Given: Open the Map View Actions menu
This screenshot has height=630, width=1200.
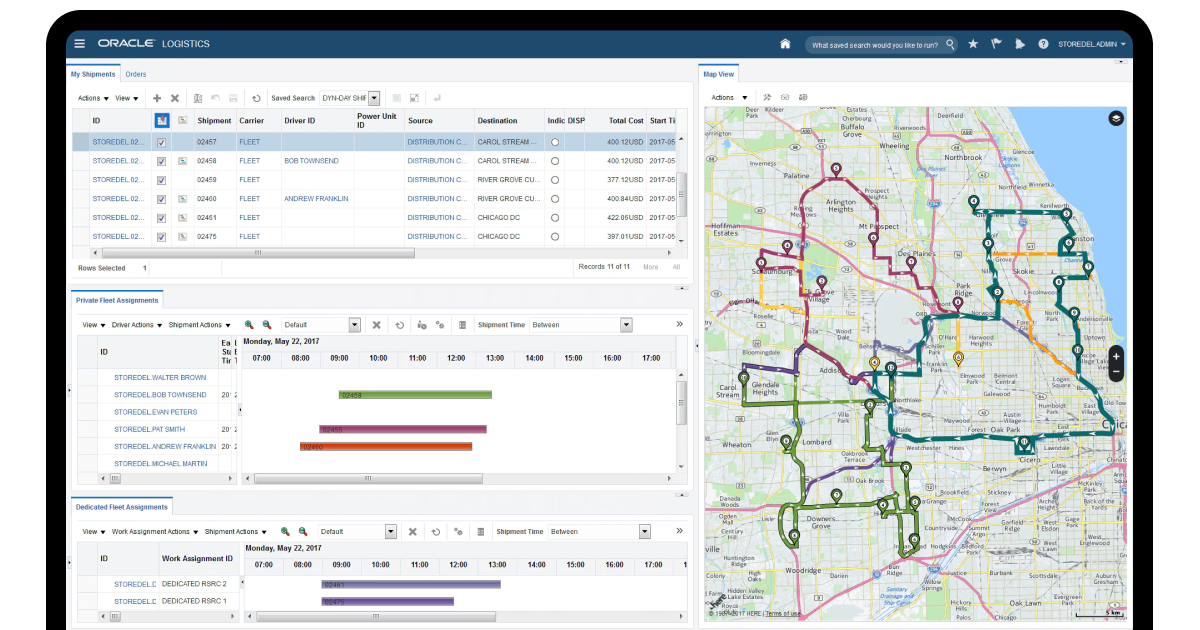Looking at the screenshot, I should 727,98.
